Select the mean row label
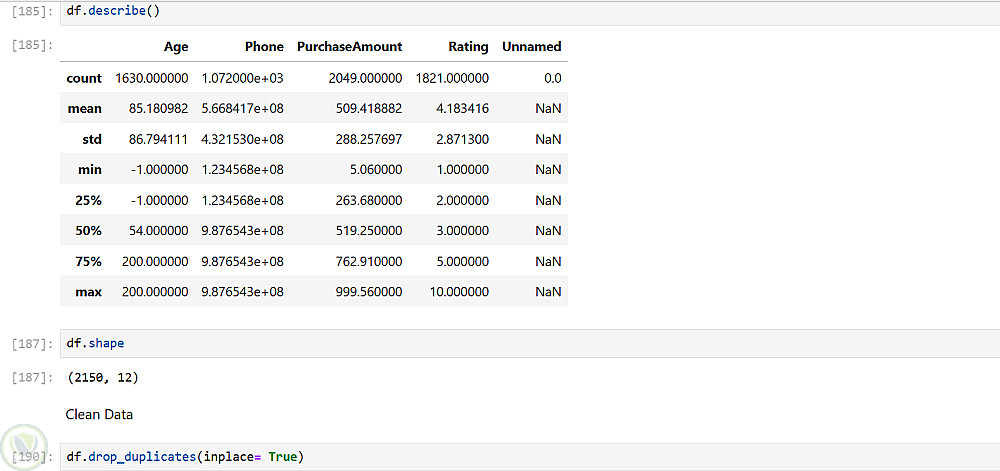1000x471 pixels. 84,109
